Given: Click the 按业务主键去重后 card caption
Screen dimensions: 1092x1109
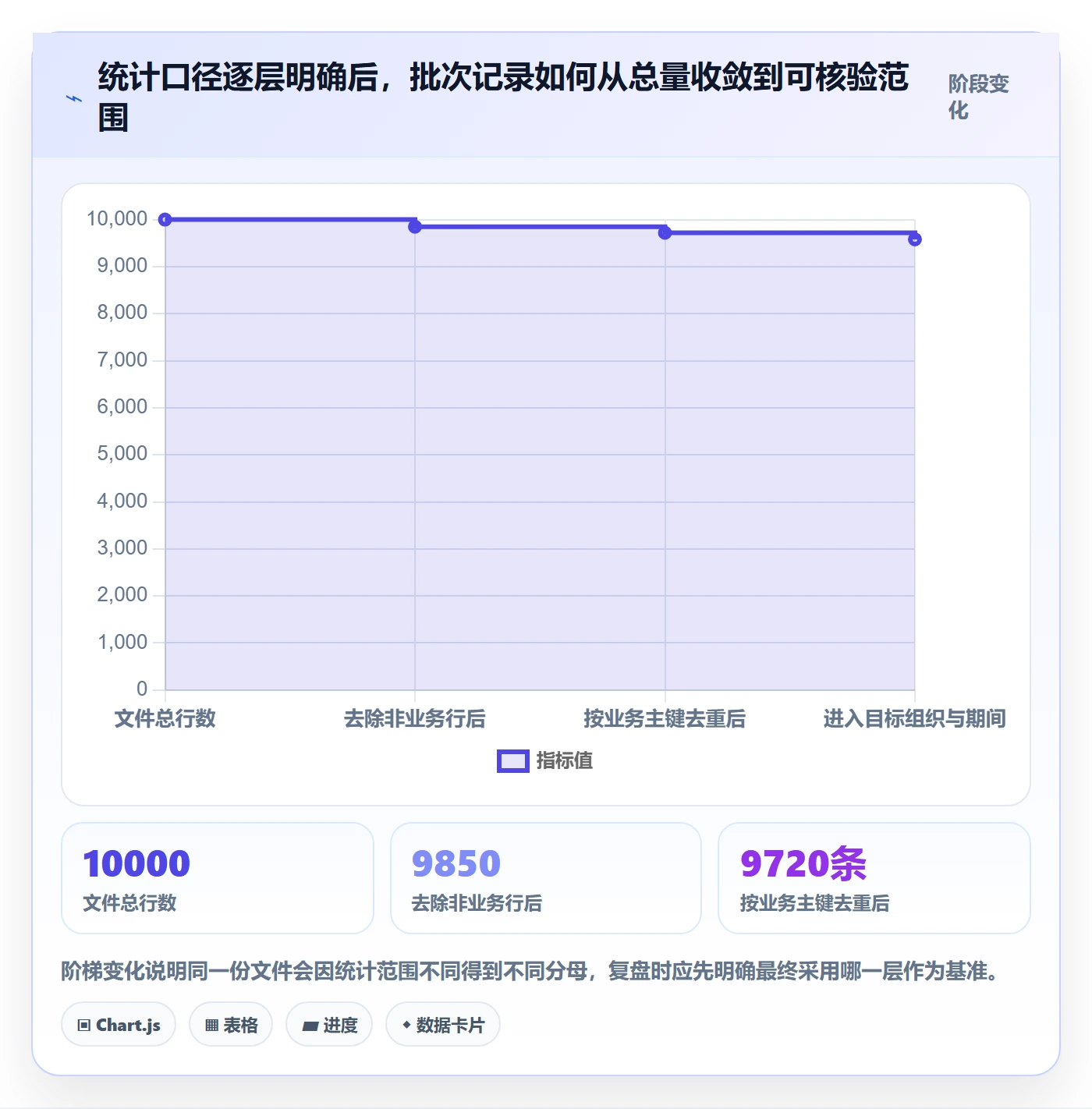Looking at the screenshot, I should coord(815,903).
